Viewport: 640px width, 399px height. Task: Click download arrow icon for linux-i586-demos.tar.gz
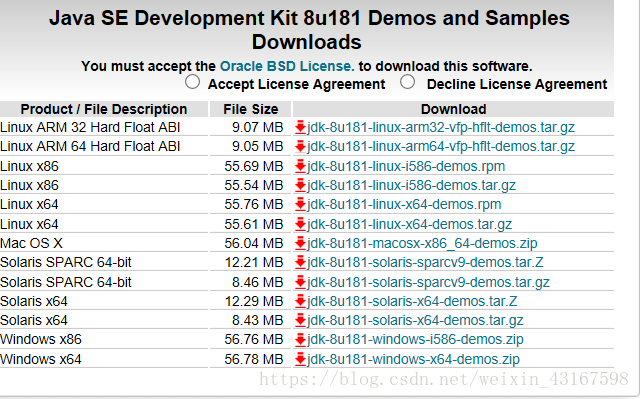[300, 185]
